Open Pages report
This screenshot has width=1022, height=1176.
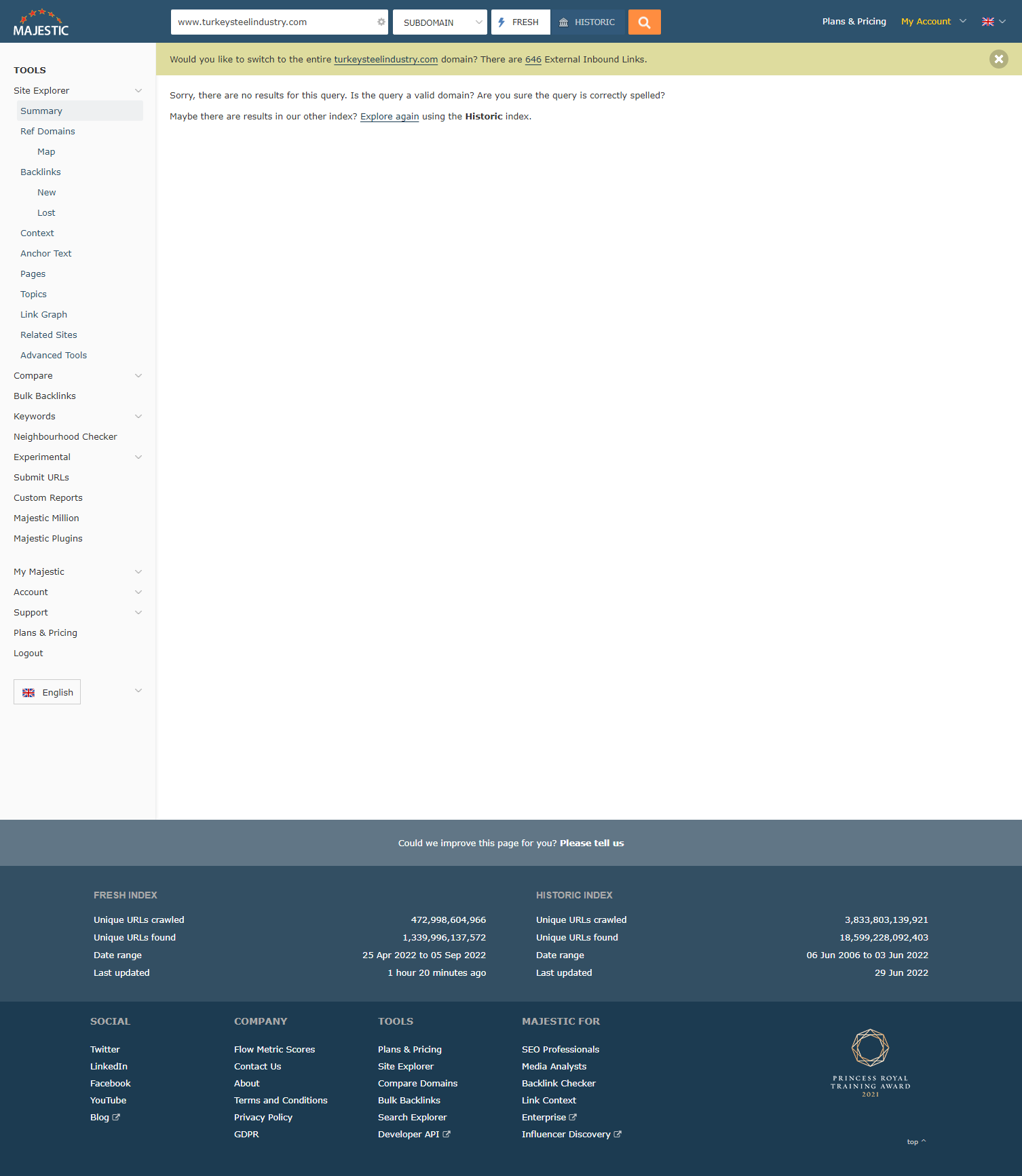click(x=33, y=274)
